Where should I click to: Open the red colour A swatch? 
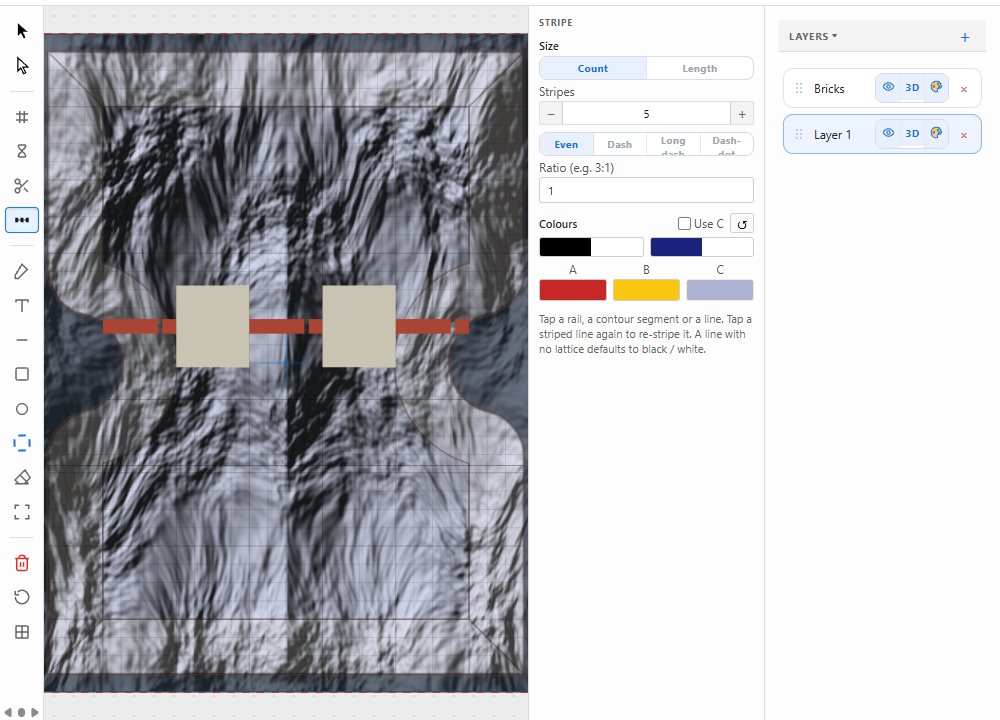(x=573, y=290)
